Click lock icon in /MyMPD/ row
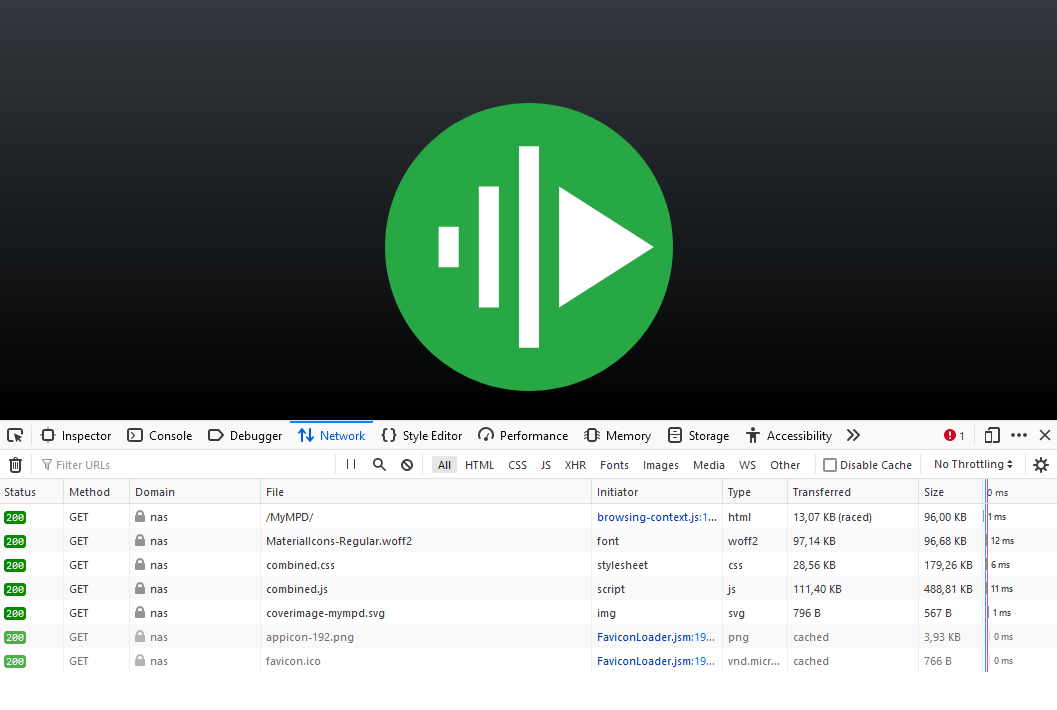This screenshot has height=710, width=1057. point(140,516)
